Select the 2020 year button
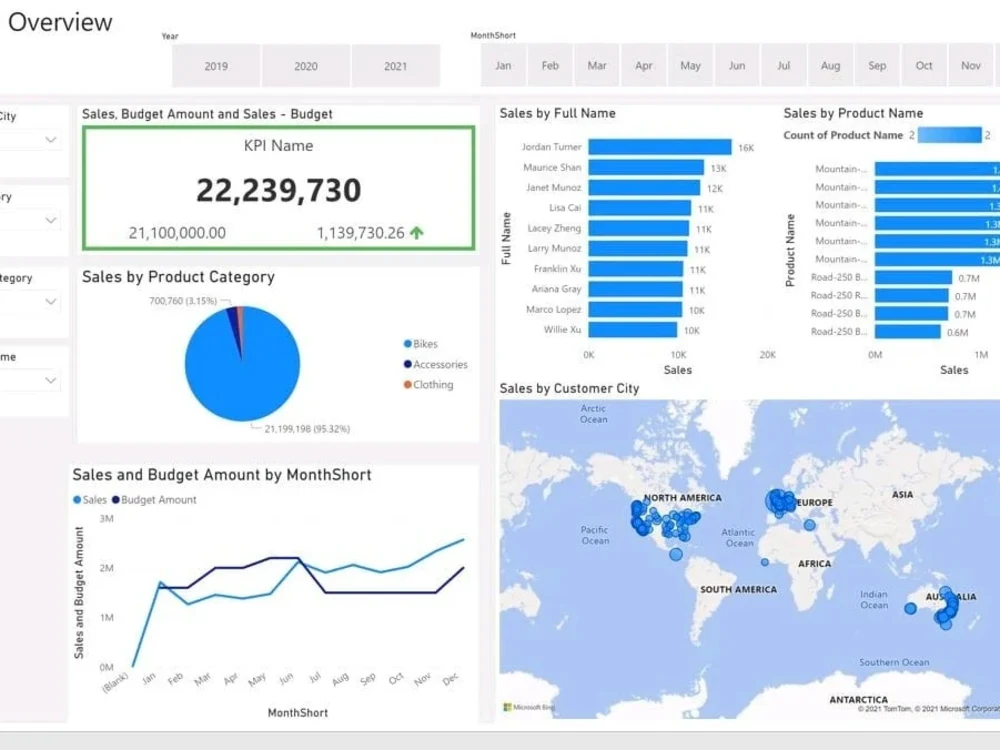This screenshot has width=1000, height=750. click(x=306, y=65)
